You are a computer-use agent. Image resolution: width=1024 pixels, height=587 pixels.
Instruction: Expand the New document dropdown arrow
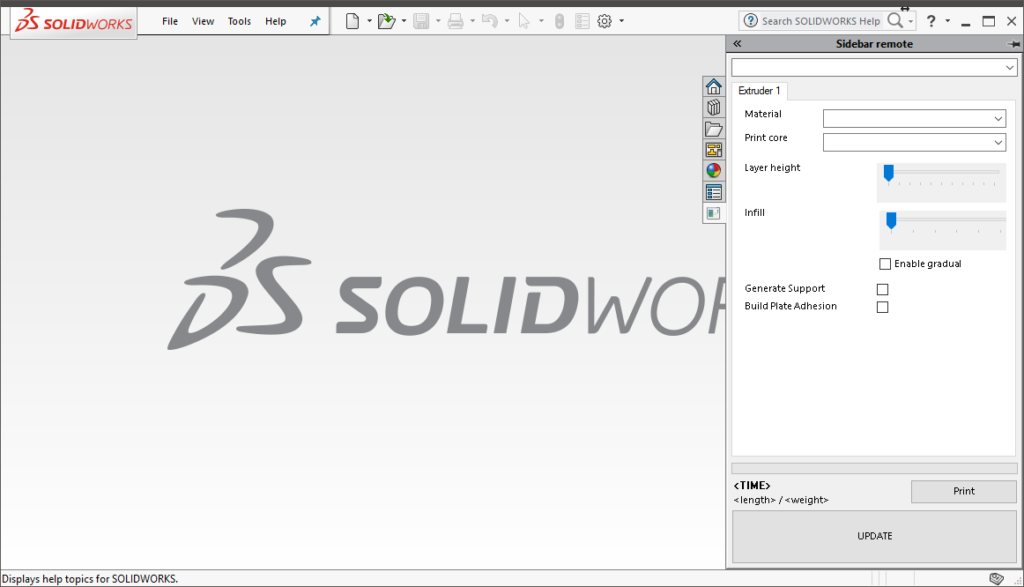(x=370, y=22)
